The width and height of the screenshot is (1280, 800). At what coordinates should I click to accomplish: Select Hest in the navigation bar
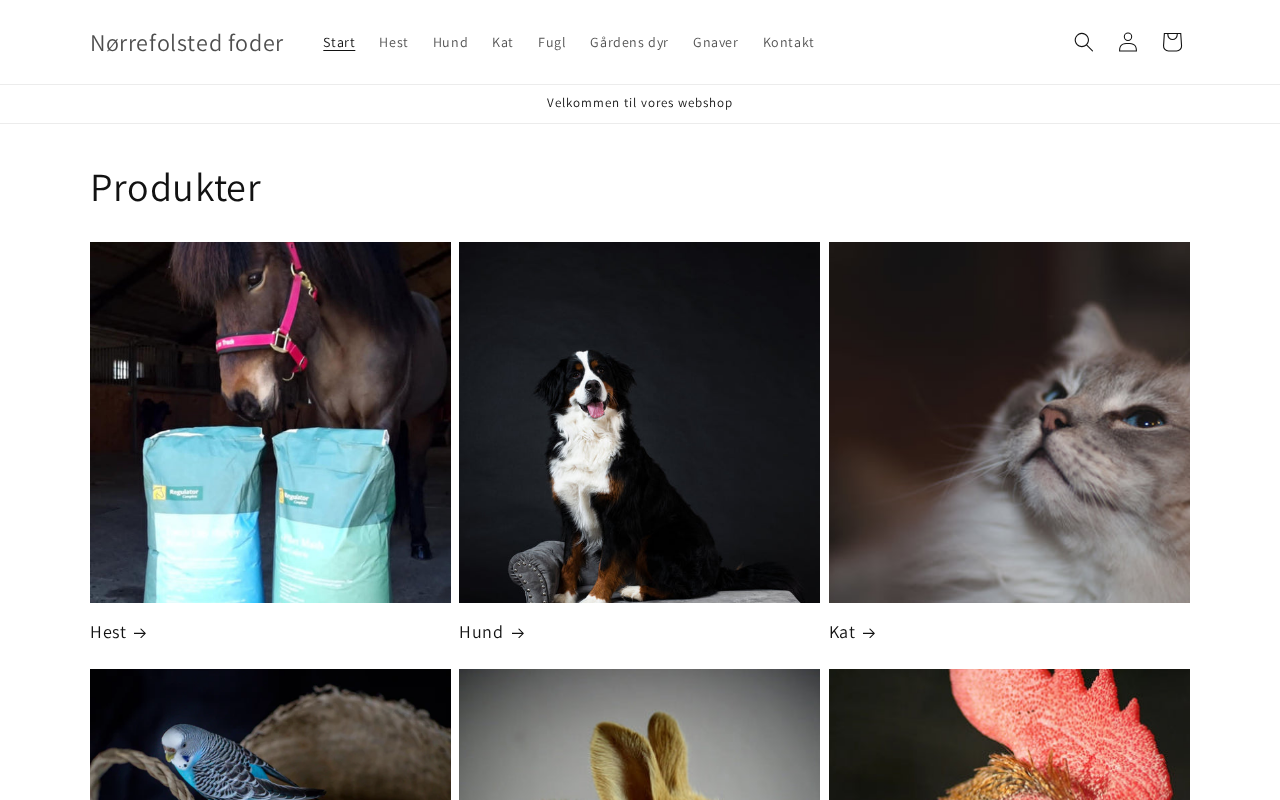394,42
